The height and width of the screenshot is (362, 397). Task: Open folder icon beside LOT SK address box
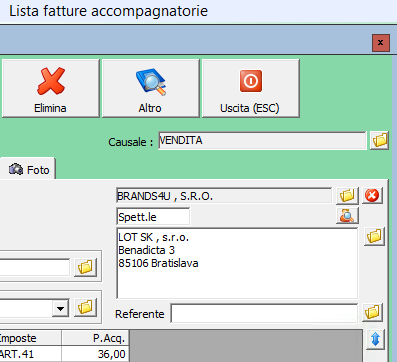tap(374, 236)
